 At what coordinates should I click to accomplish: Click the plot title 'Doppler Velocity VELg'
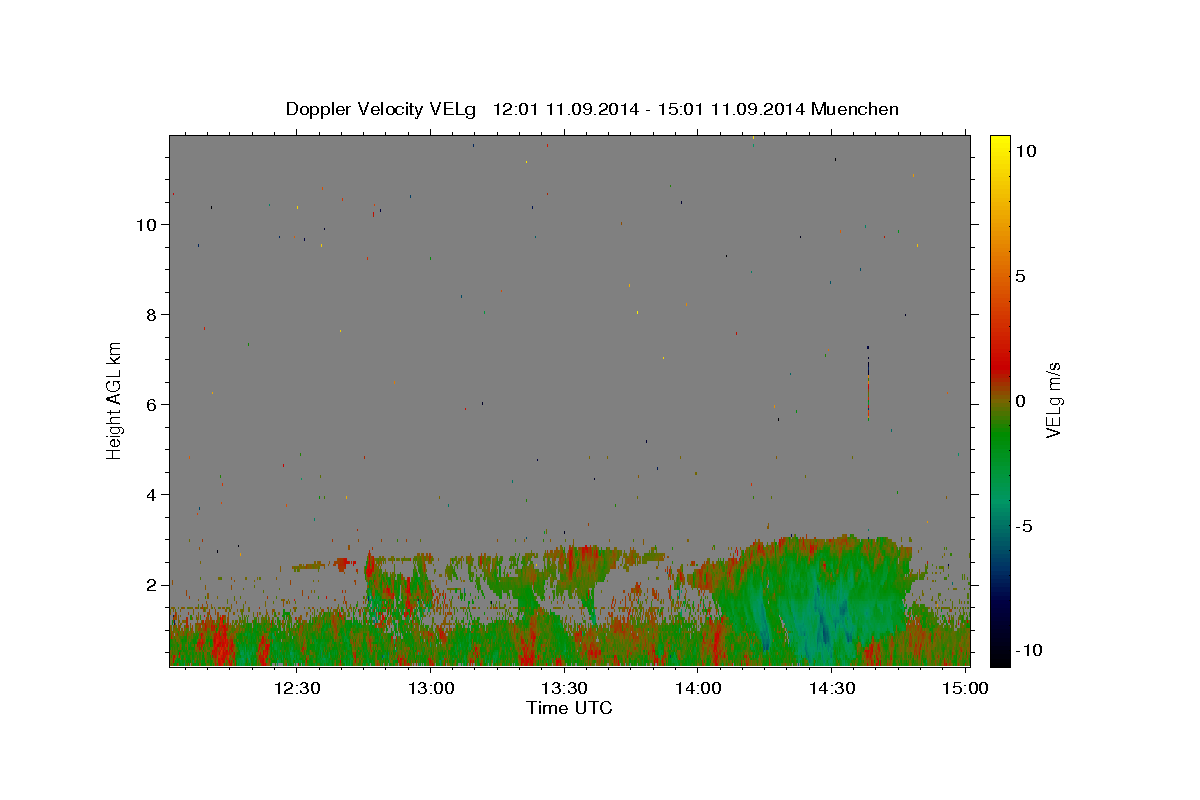coord(382,109)
